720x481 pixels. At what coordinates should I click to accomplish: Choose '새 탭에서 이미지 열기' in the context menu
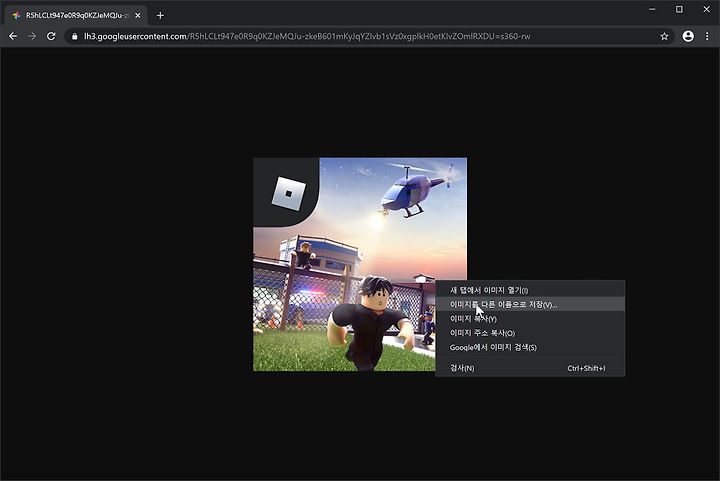coord(530,290)
